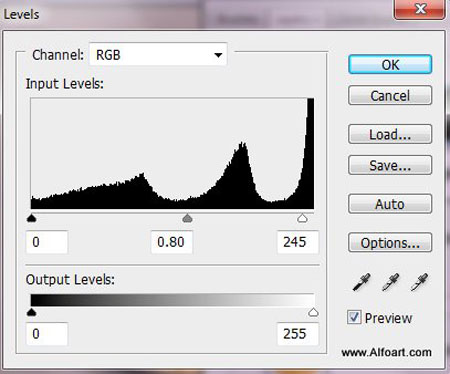450x374 pixels.
Task: Grab the output white level slider
Action: (313, 312)
